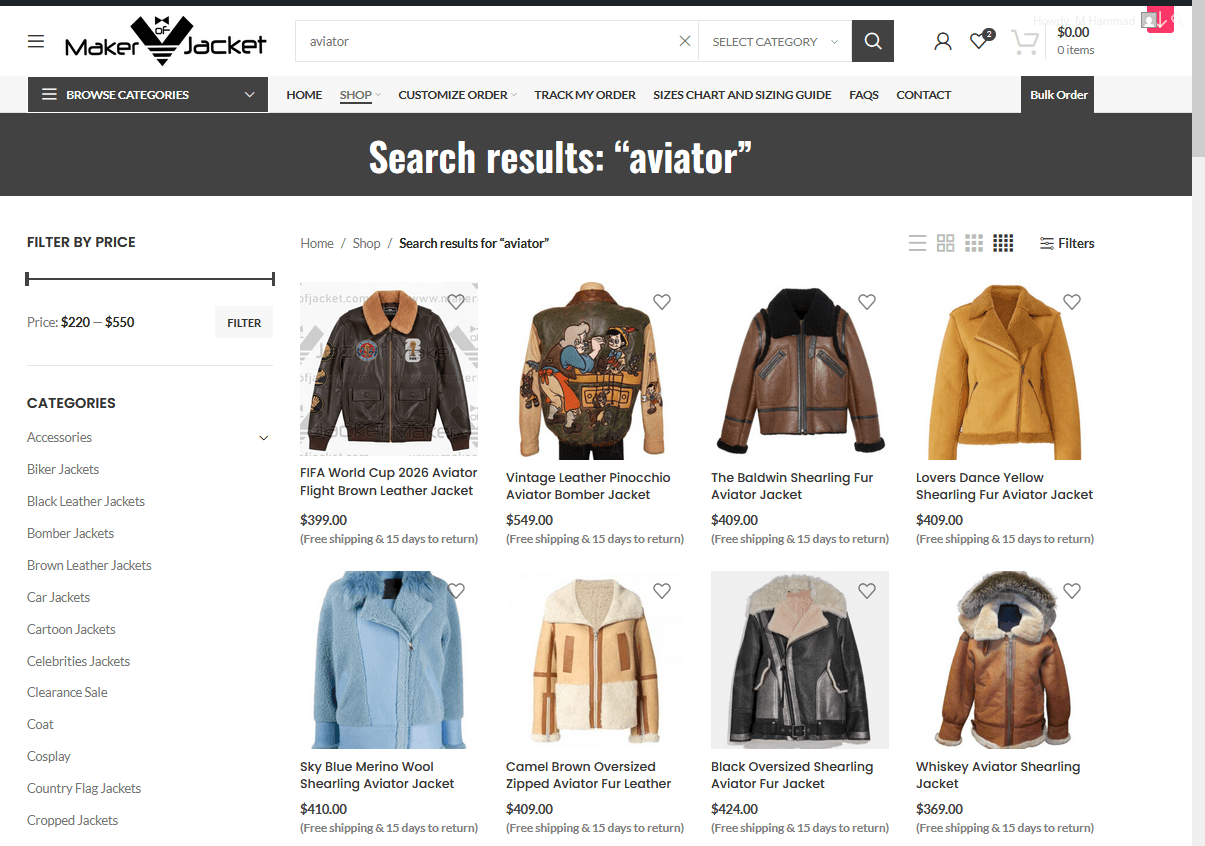Viewport: 1205px width, 846px height.
Task: Open Coat category
Action: [40, 724]
